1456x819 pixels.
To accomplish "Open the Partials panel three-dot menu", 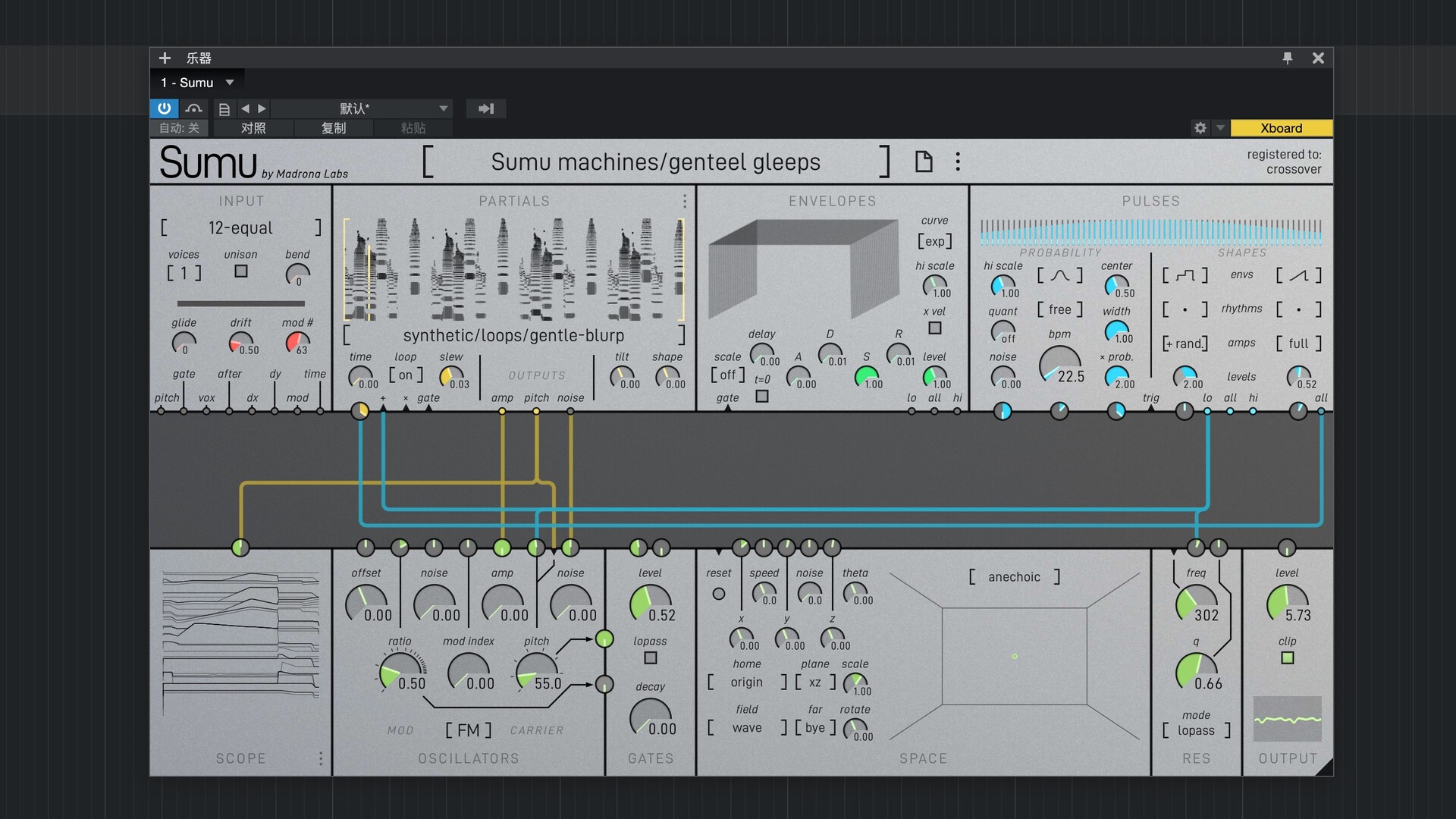I will (x=685, y=201).
